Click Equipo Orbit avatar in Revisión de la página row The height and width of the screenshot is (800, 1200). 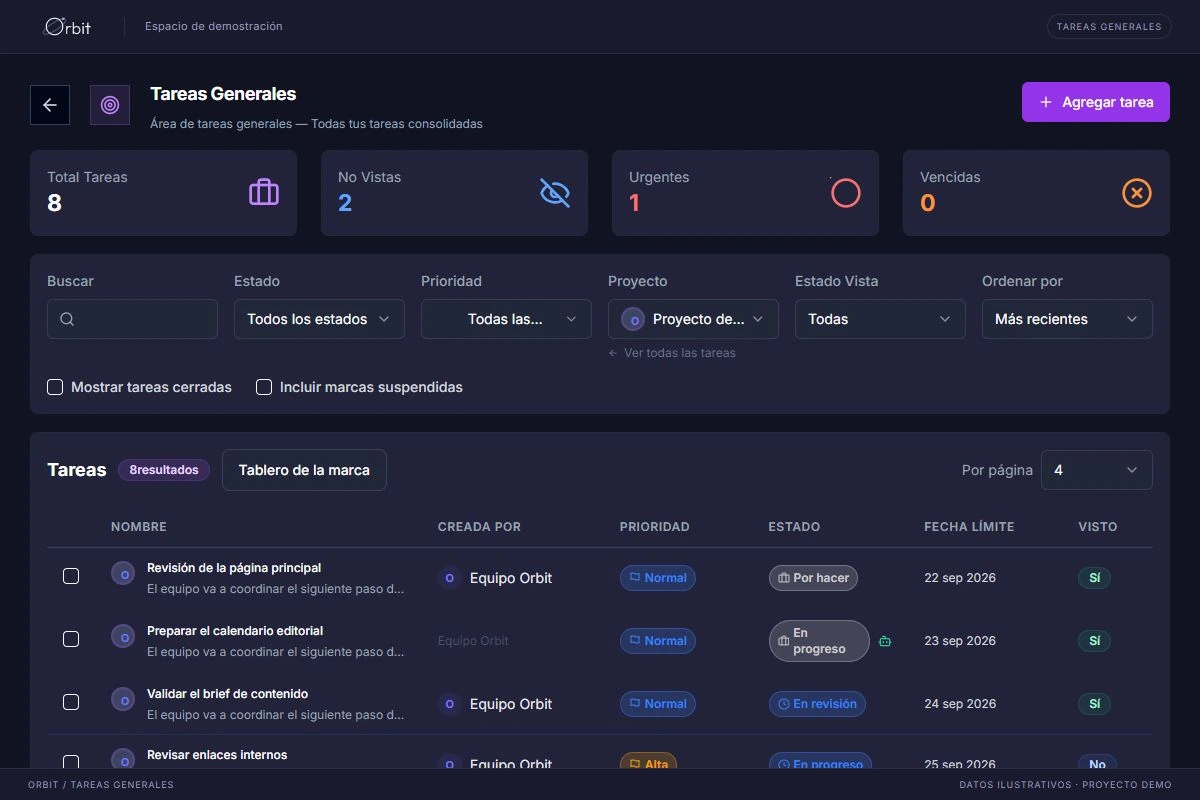(450, 578)
